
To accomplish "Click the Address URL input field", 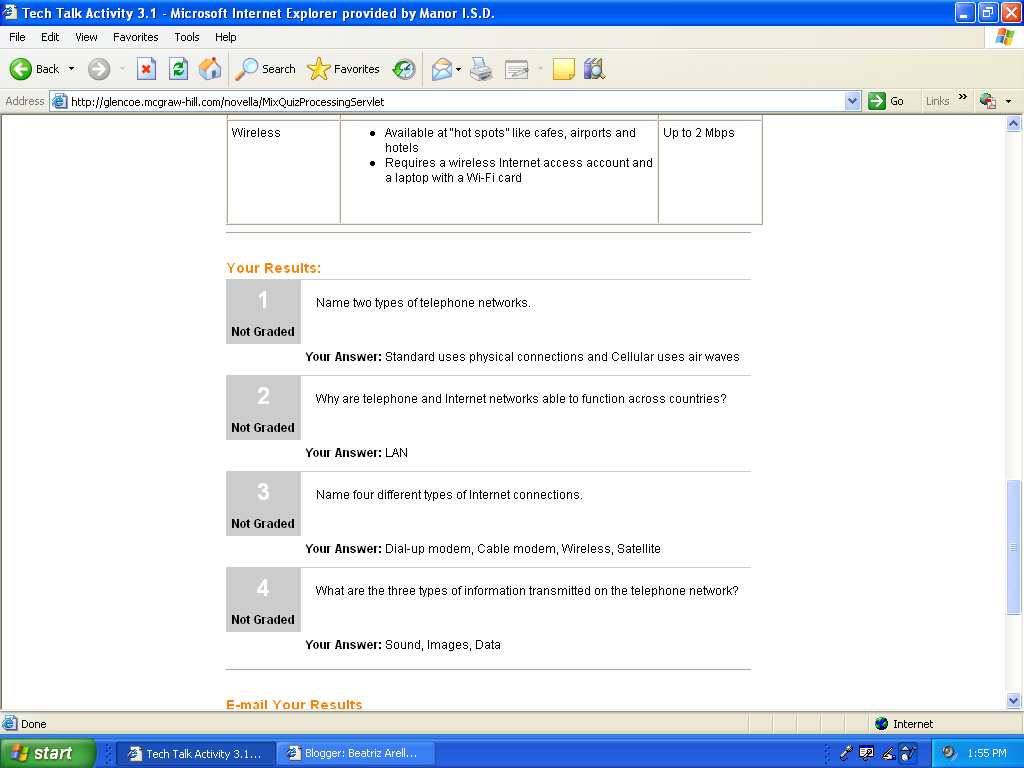I will 455,101.
